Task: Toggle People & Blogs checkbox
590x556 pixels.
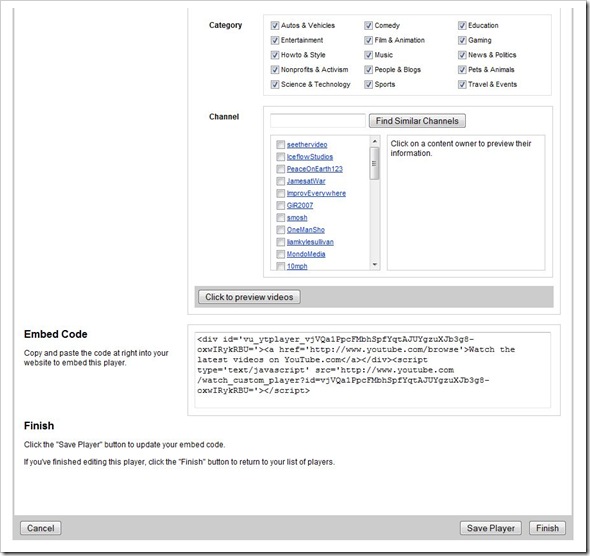Action: click(x=368, y=70)
